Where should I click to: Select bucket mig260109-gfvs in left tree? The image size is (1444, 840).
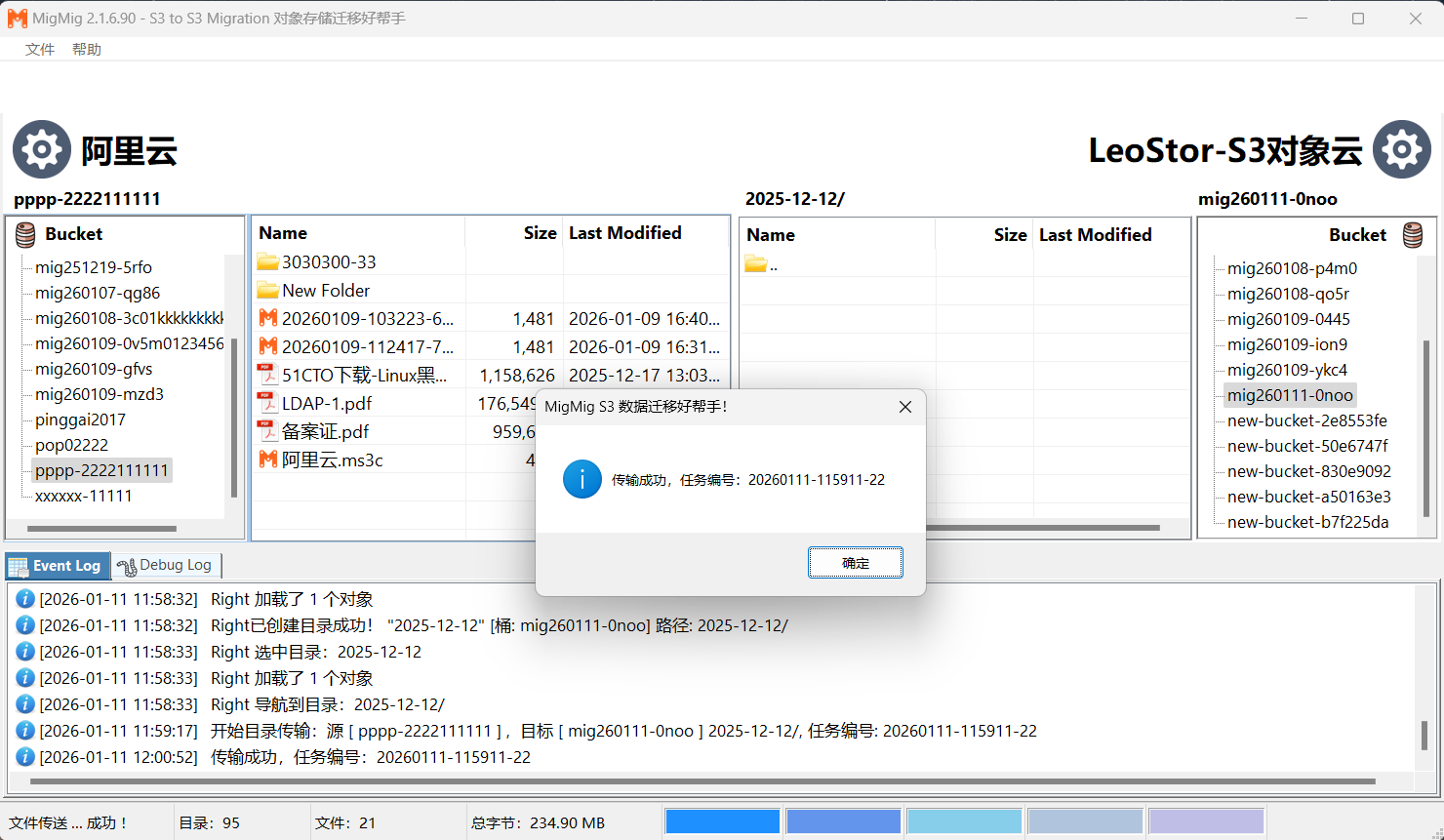coord(94,369)
